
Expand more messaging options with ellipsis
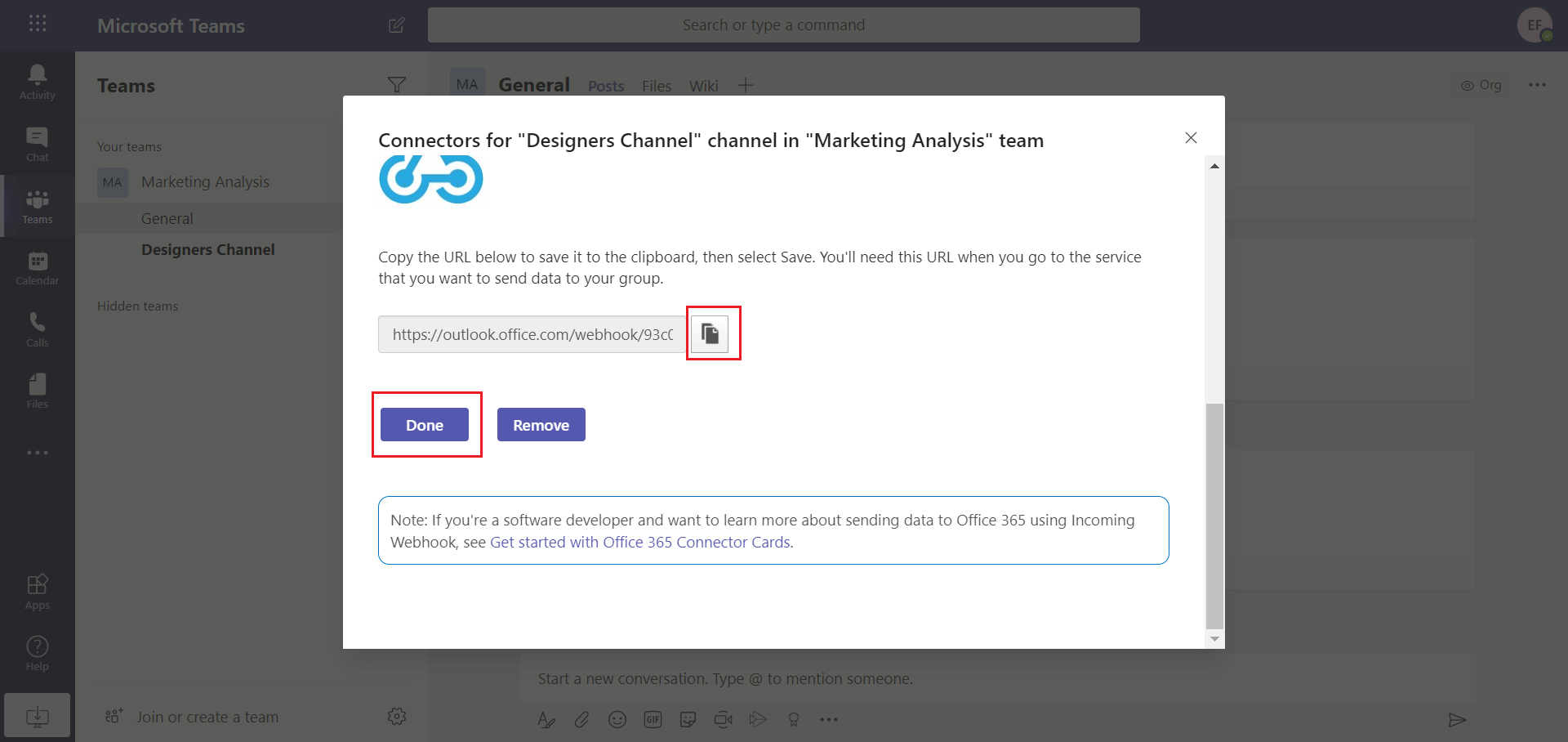[829, 720]
